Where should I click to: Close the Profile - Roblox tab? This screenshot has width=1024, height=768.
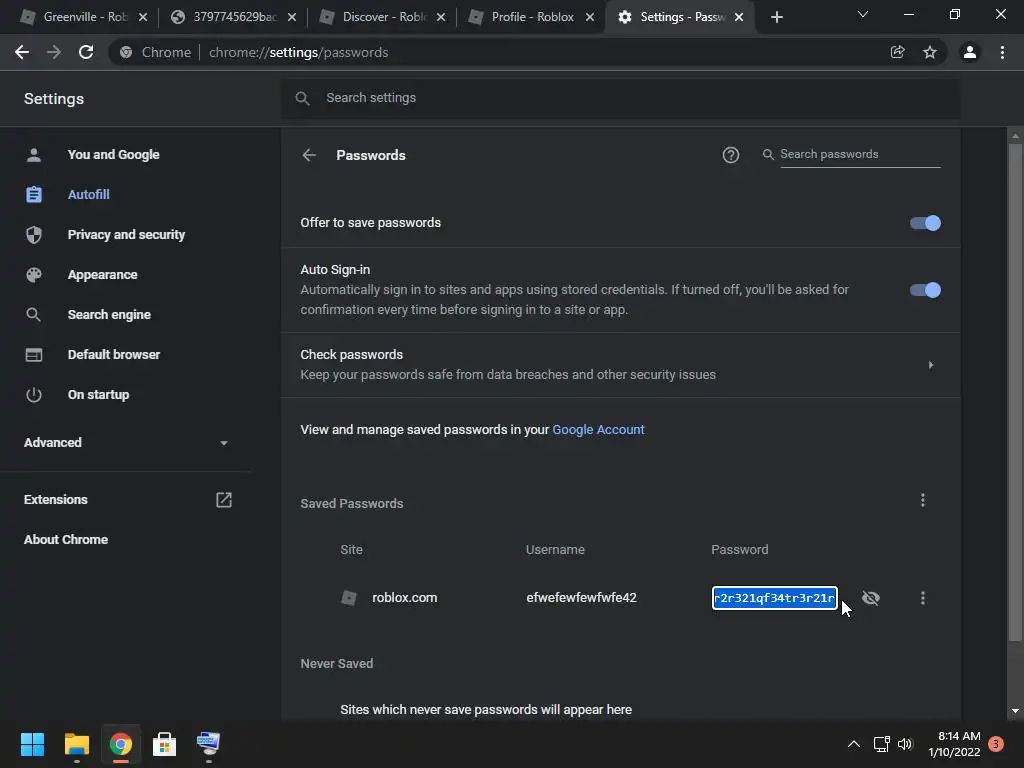590,17
